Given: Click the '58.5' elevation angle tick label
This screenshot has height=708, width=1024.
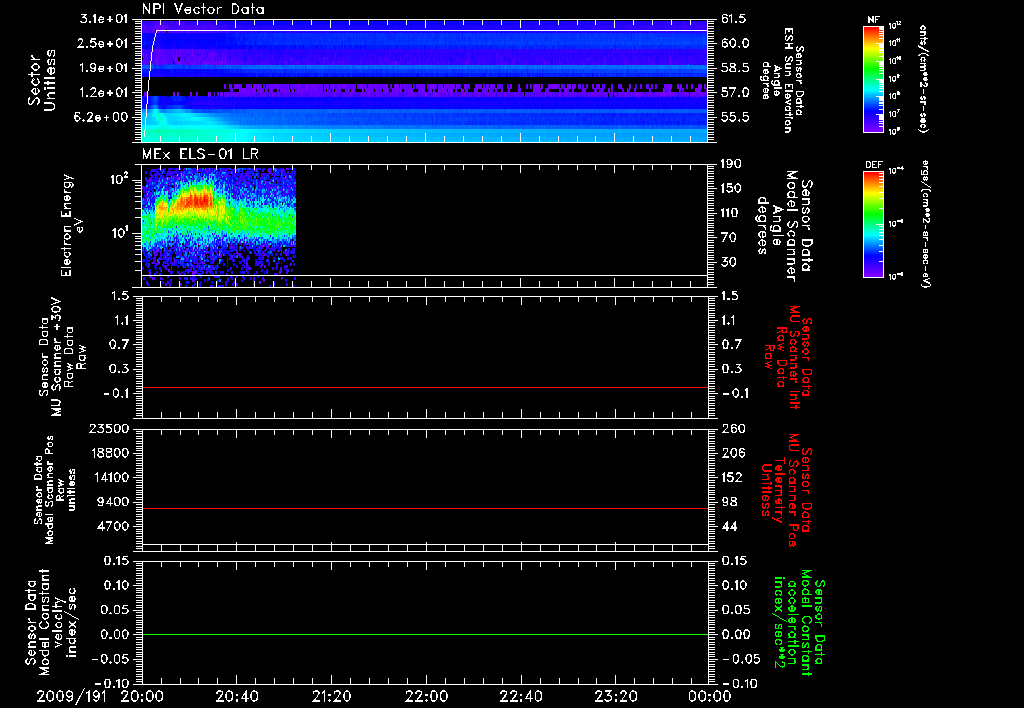Looking at the screenshot, I should (x=735, y=68).
